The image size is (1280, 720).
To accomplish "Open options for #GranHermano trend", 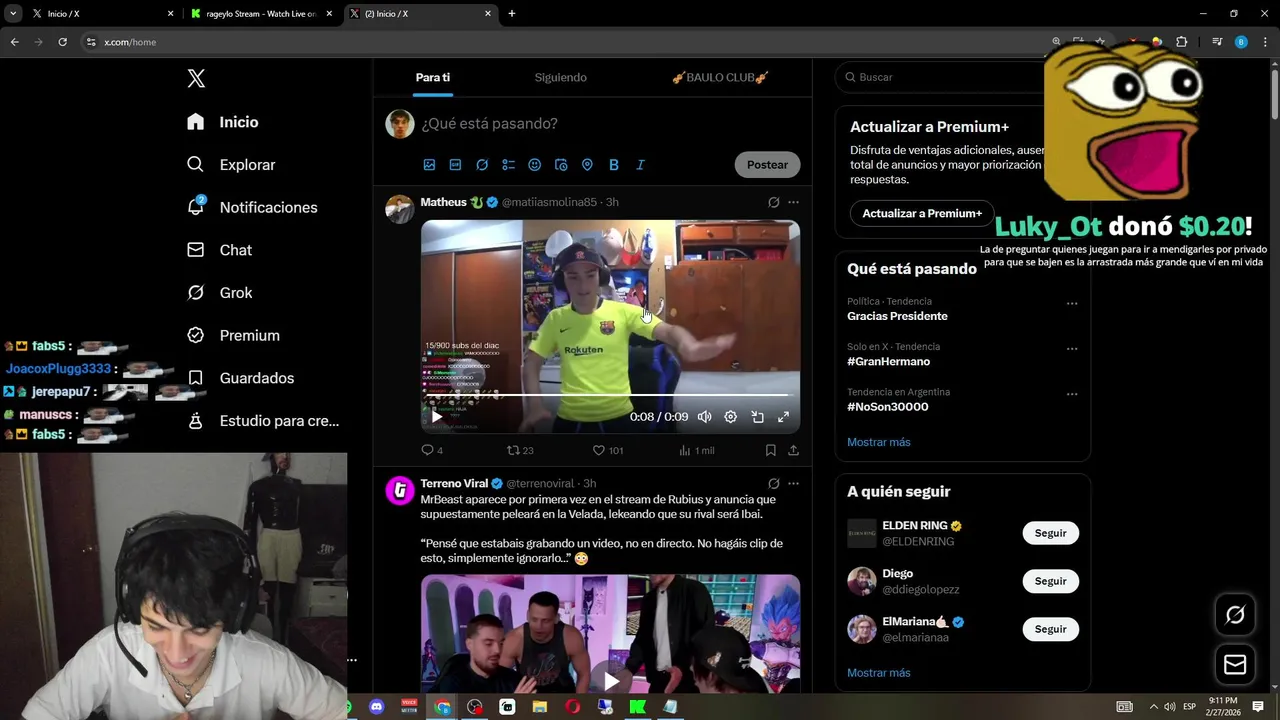I will pos(1071,349).
